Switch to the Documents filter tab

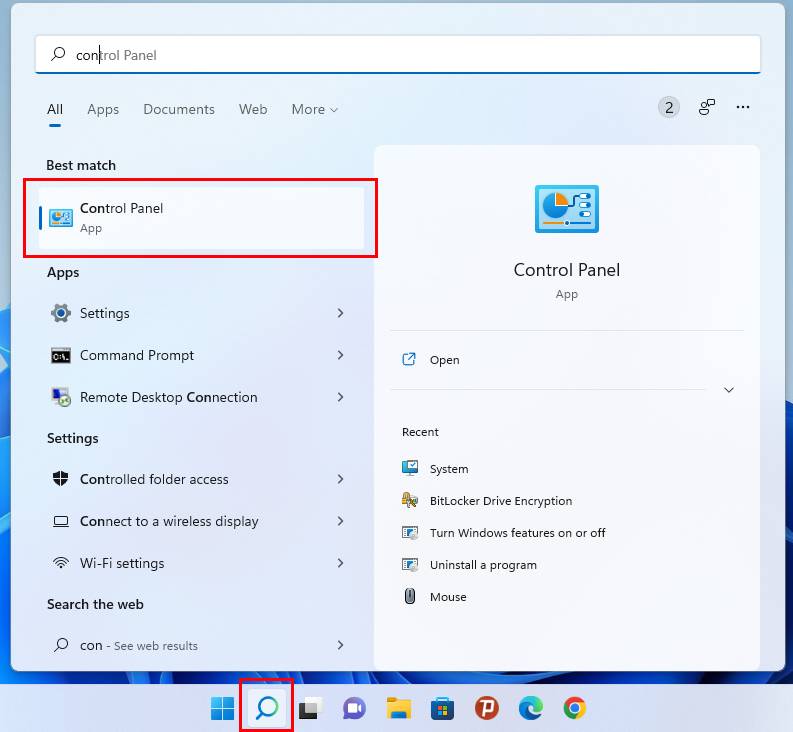tap(178, 109)
